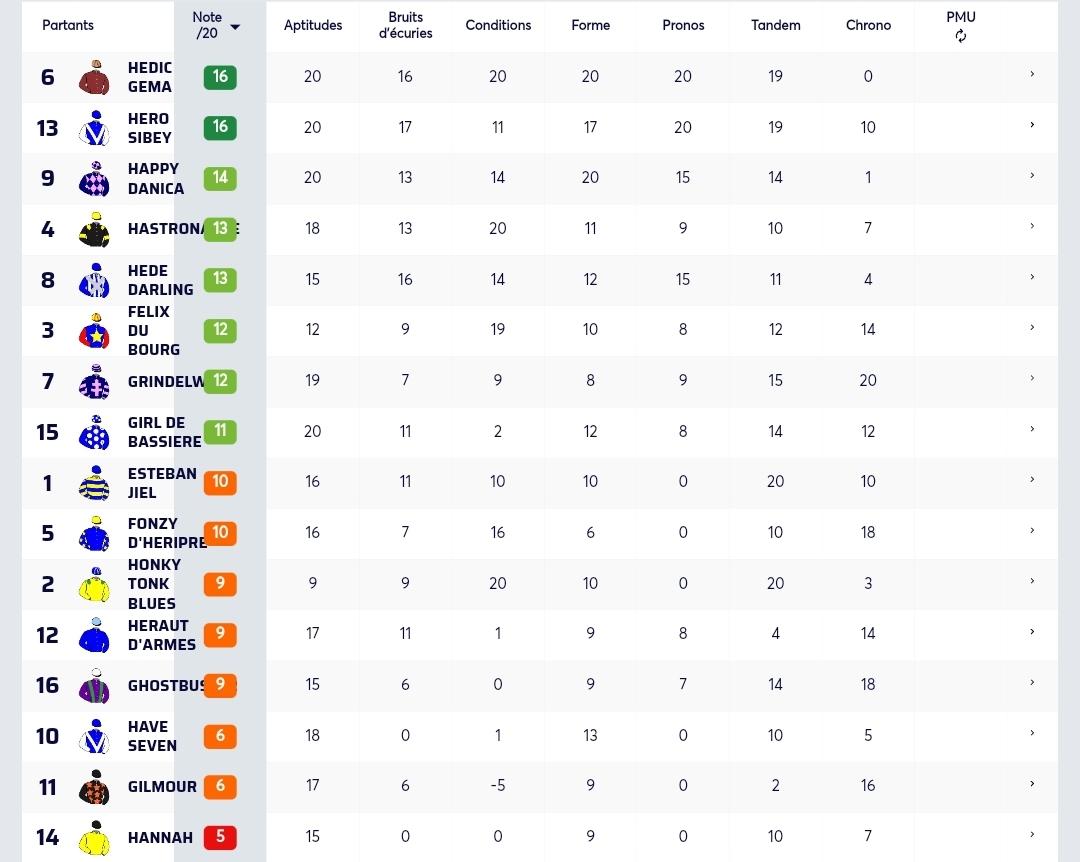
Task: Click Felix du Bourg's star silks icon
Action: (x=94, y=331)
